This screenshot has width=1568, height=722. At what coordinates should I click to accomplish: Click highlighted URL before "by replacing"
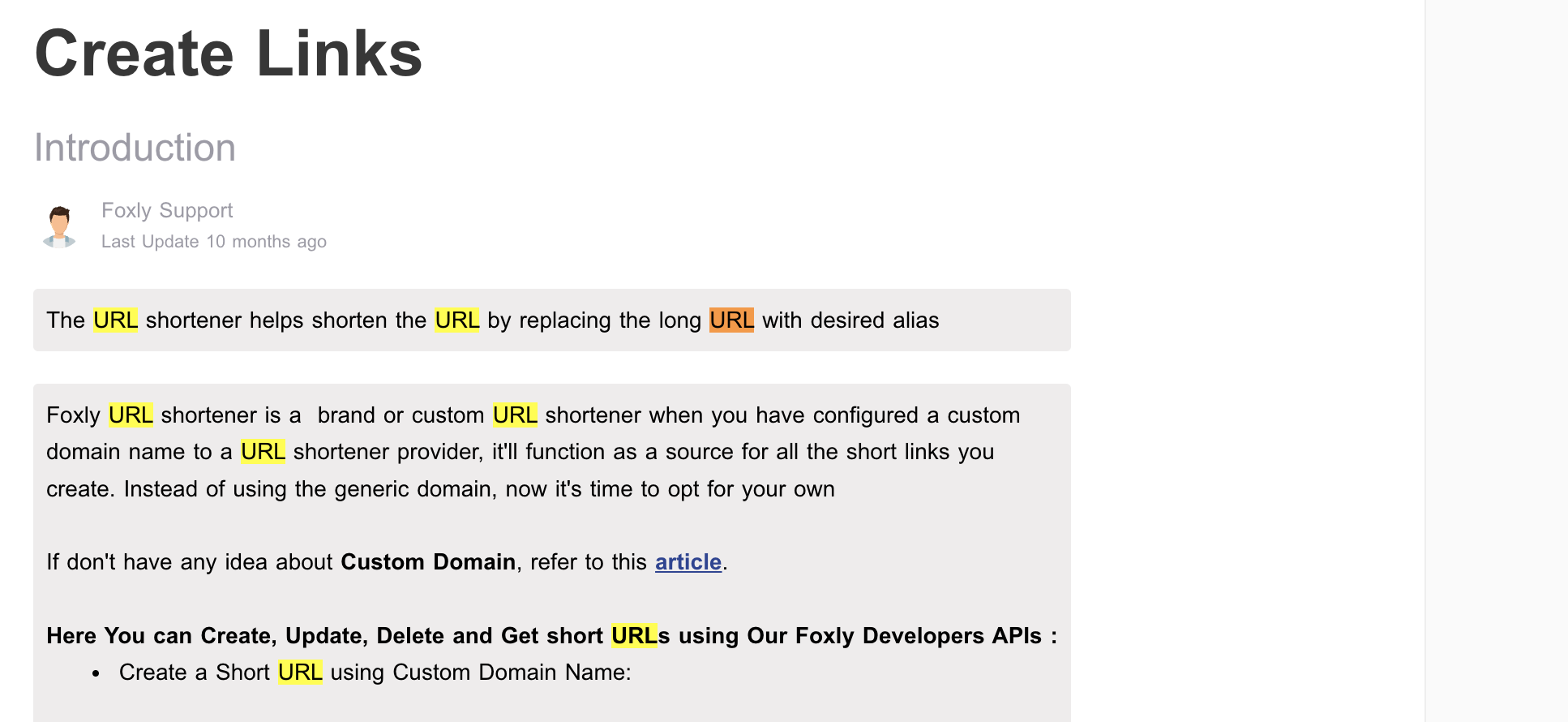(456, 320)
